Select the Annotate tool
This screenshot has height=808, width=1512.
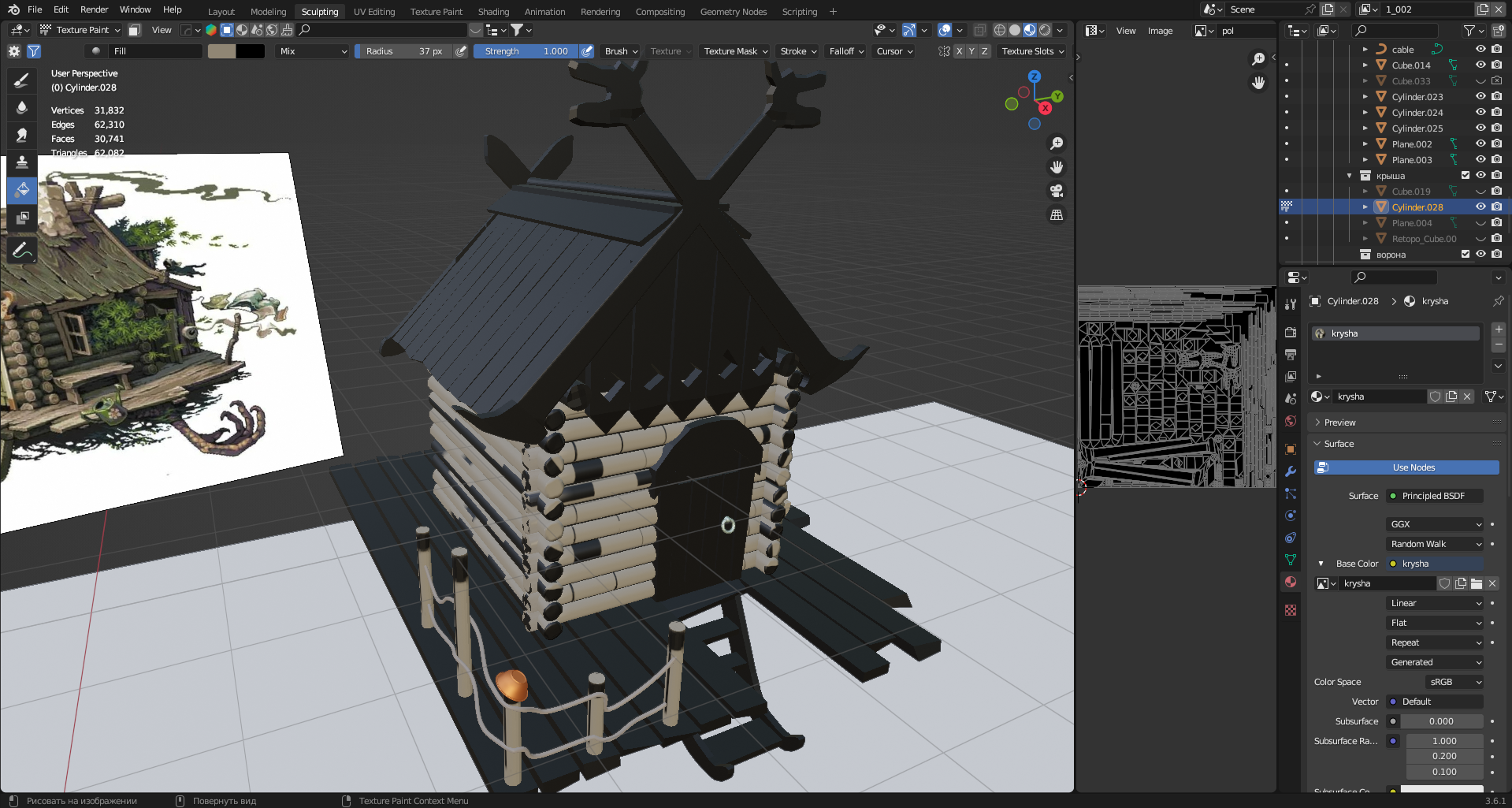click(22, 251)
